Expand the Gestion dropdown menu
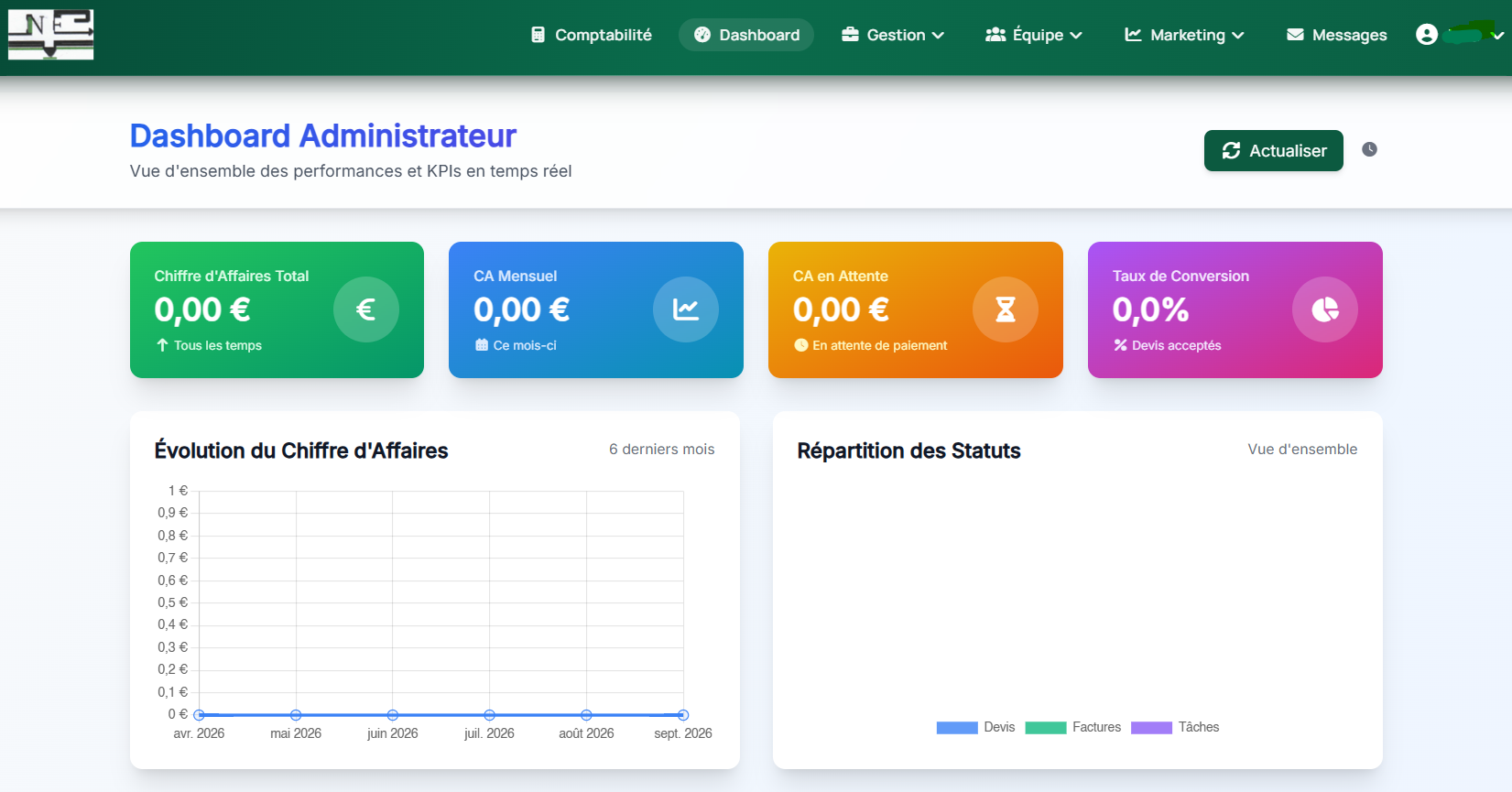This screenshot has width=1512, height=792. 893,35
